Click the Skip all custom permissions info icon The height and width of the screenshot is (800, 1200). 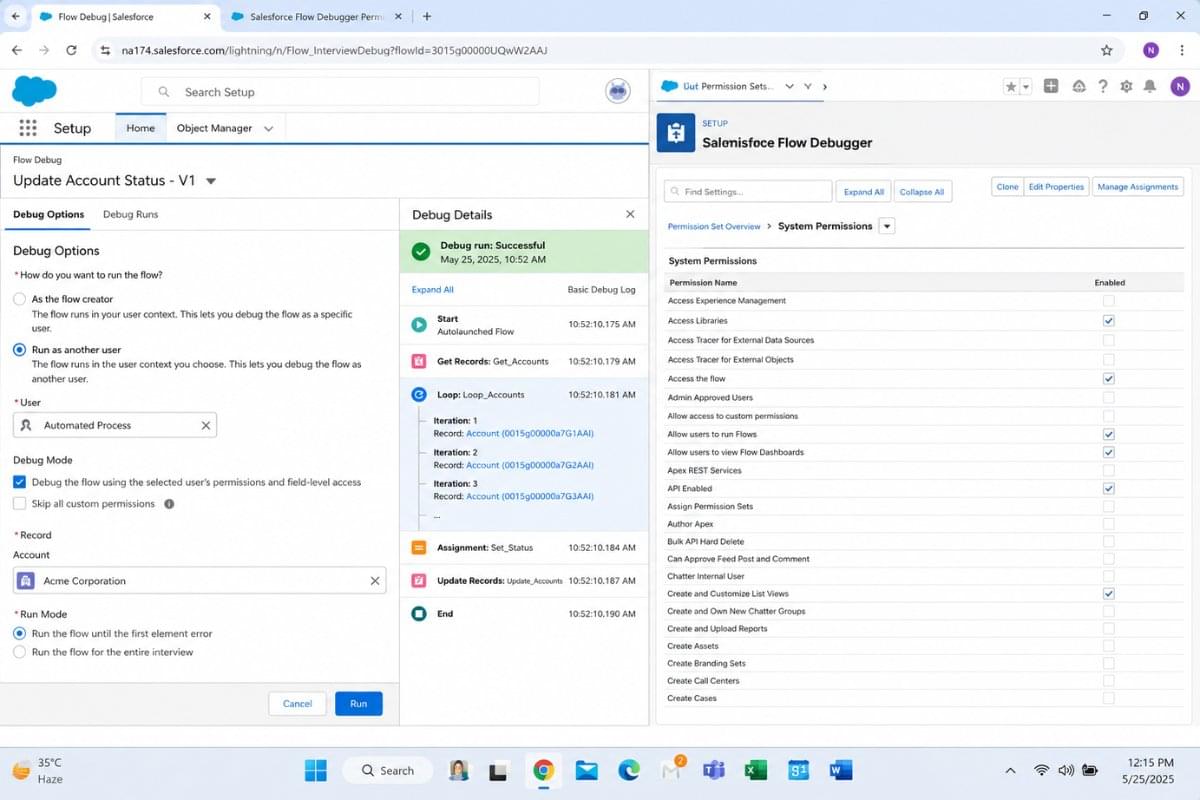pyautogui.click(x=169, y=504)
